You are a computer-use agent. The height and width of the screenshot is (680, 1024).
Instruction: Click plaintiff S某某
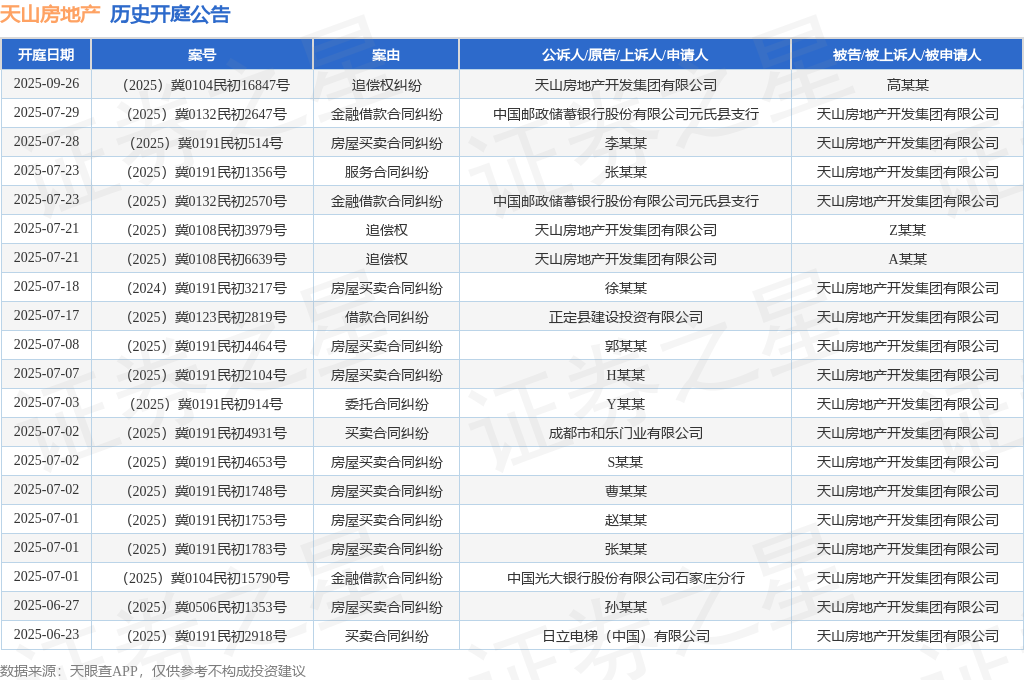pos(626,462)
